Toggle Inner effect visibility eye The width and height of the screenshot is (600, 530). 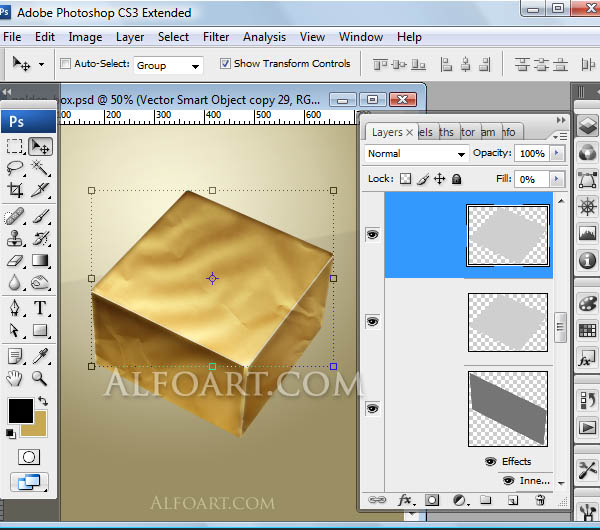click(x=508, y=481)
